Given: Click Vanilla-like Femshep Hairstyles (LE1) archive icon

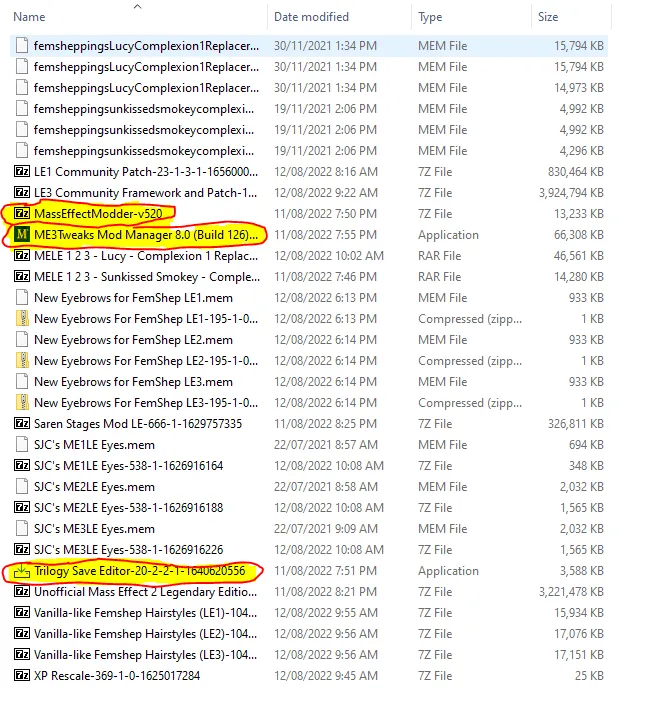Looking at the screenshot, I should [22, 613].
